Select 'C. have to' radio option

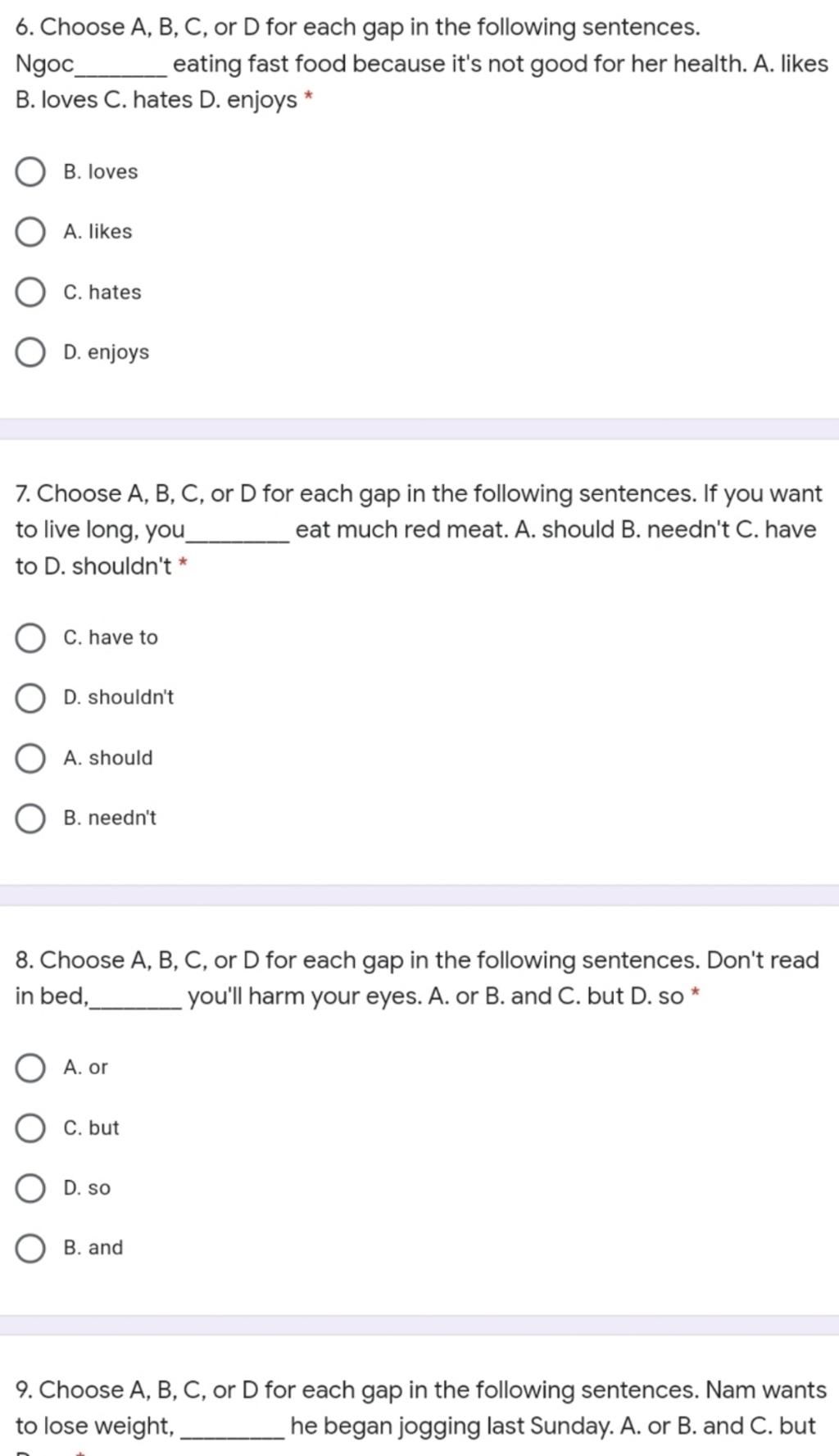[x=30, y=637]
